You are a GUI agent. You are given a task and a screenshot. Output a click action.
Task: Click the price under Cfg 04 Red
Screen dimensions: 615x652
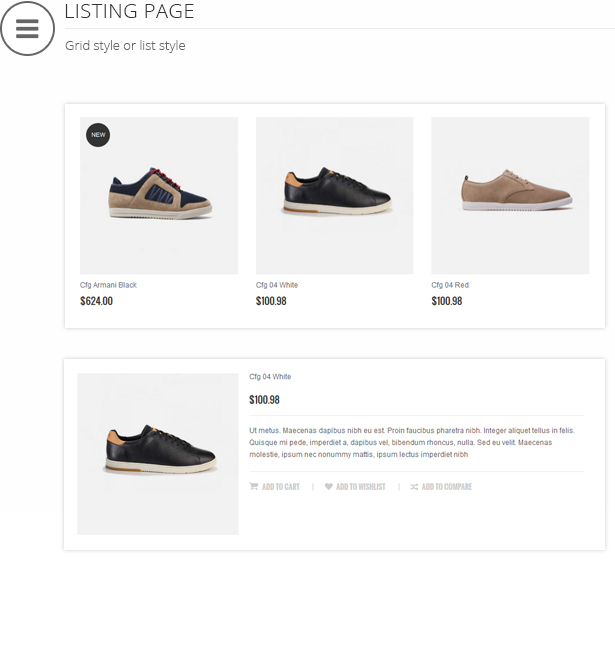click(x=447, y=301)
